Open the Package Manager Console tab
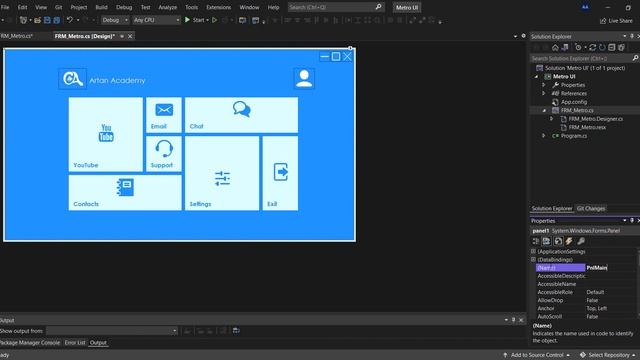Viewport: 640px width, 360px height. [x=30, y=343]
